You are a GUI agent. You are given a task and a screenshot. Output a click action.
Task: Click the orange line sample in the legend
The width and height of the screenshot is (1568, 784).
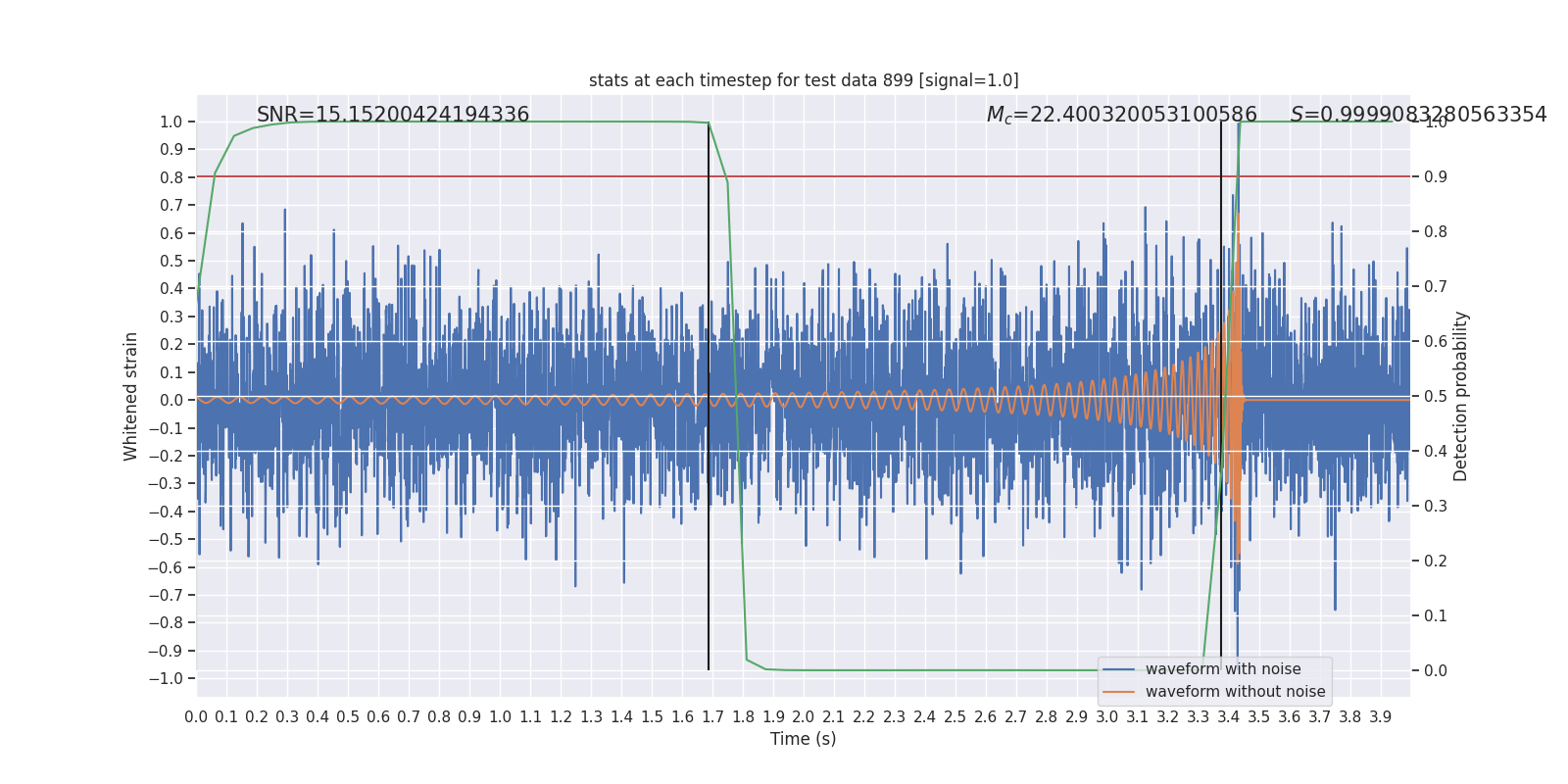(1119, 692)
